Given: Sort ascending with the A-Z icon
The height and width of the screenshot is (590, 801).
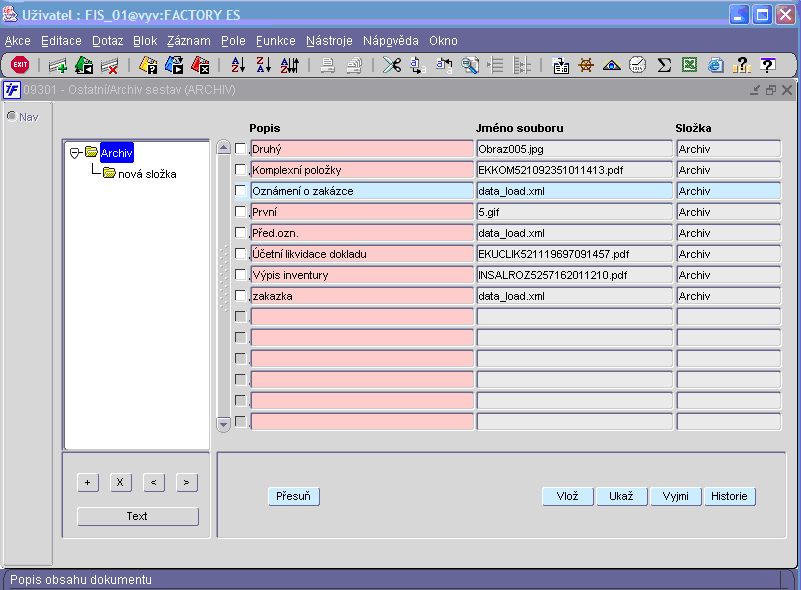Looking at the screenshot, I should pos(238,65).
